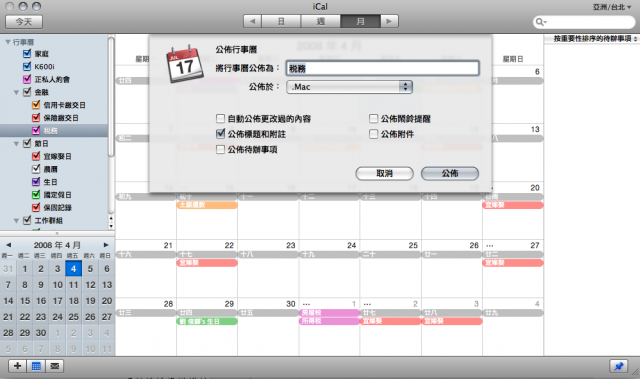The image size is (640, 379).
Task: Click the 將行事曆公佈為 name field
Action: point(382,68)
